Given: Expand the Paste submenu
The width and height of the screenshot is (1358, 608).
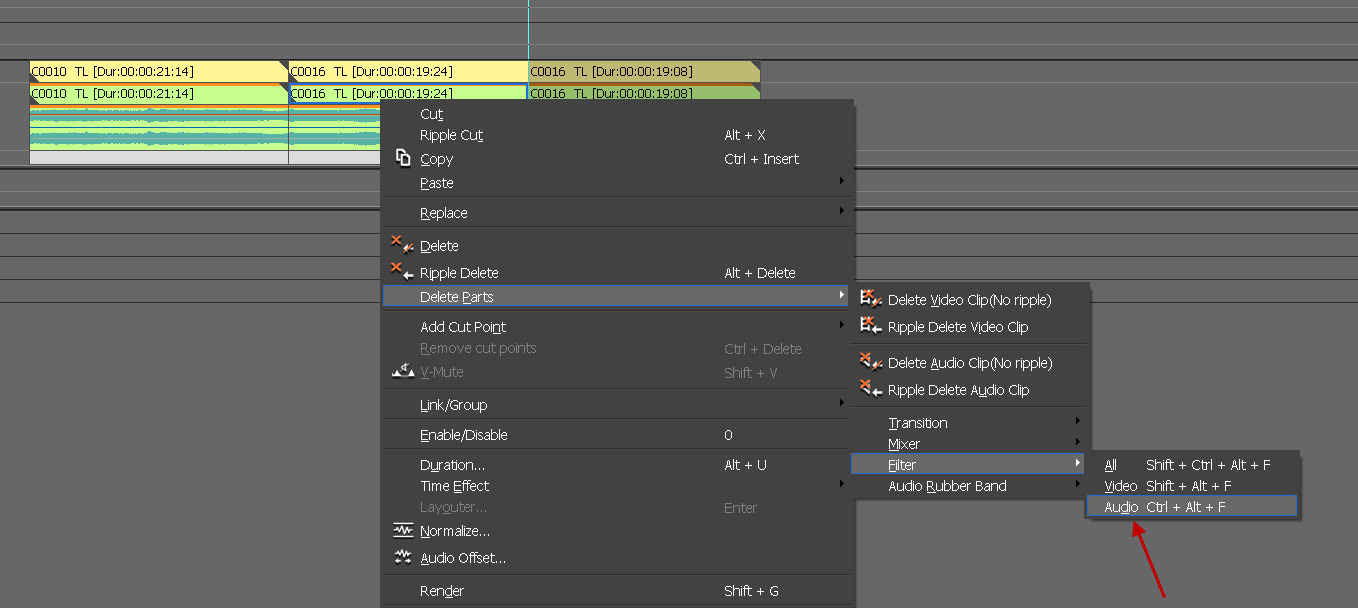Looking at the screenshot, I should pos(437,183).
